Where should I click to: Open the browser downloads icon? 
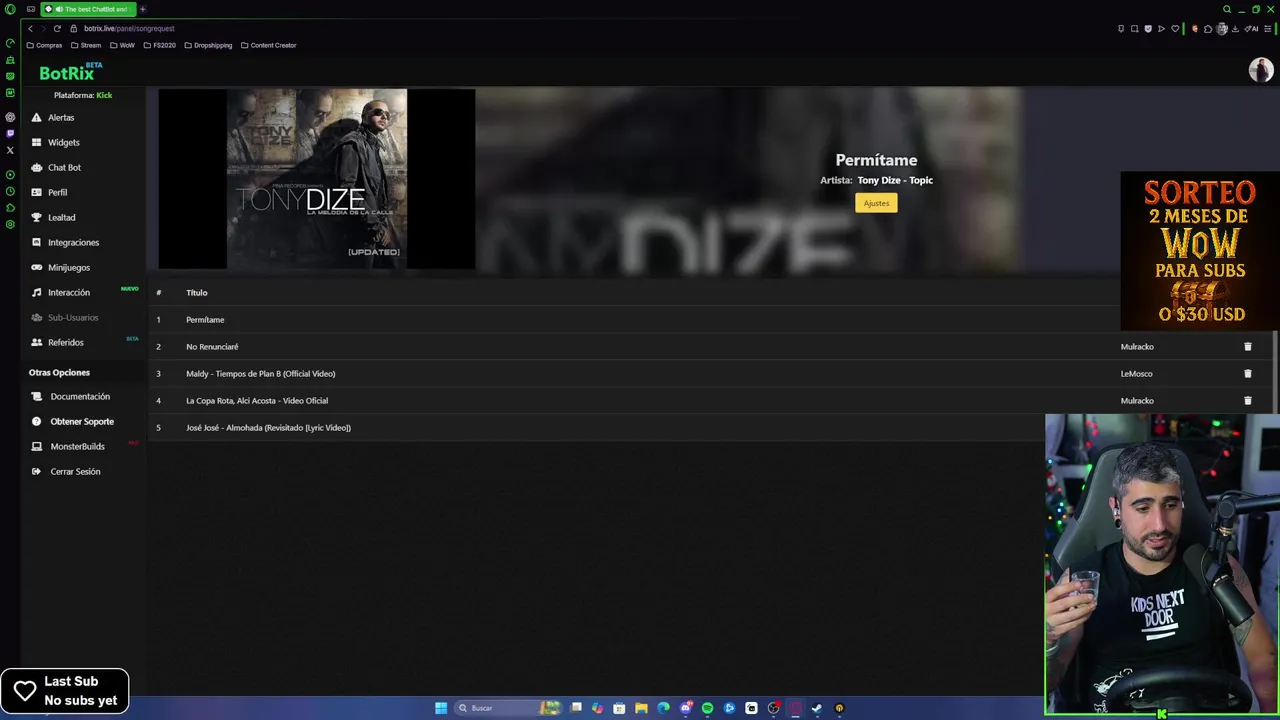pos(1235,28)
